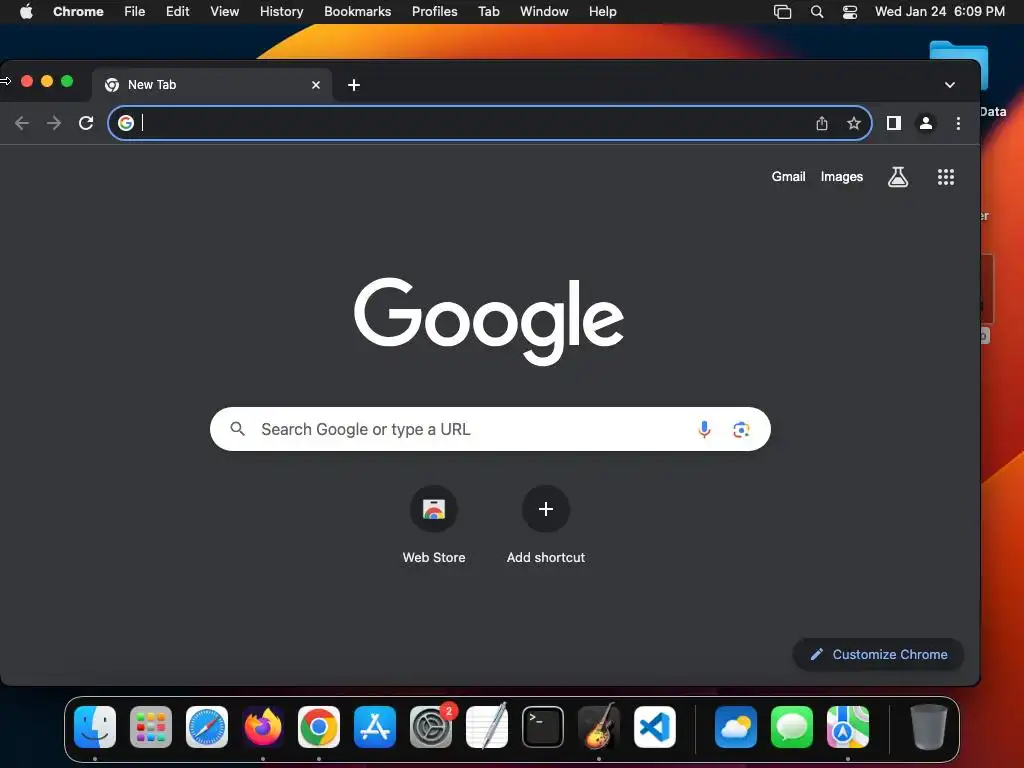This screenshot has width=1024, height=768.
Task: Search by image with Google Lens
Action: 741,429
